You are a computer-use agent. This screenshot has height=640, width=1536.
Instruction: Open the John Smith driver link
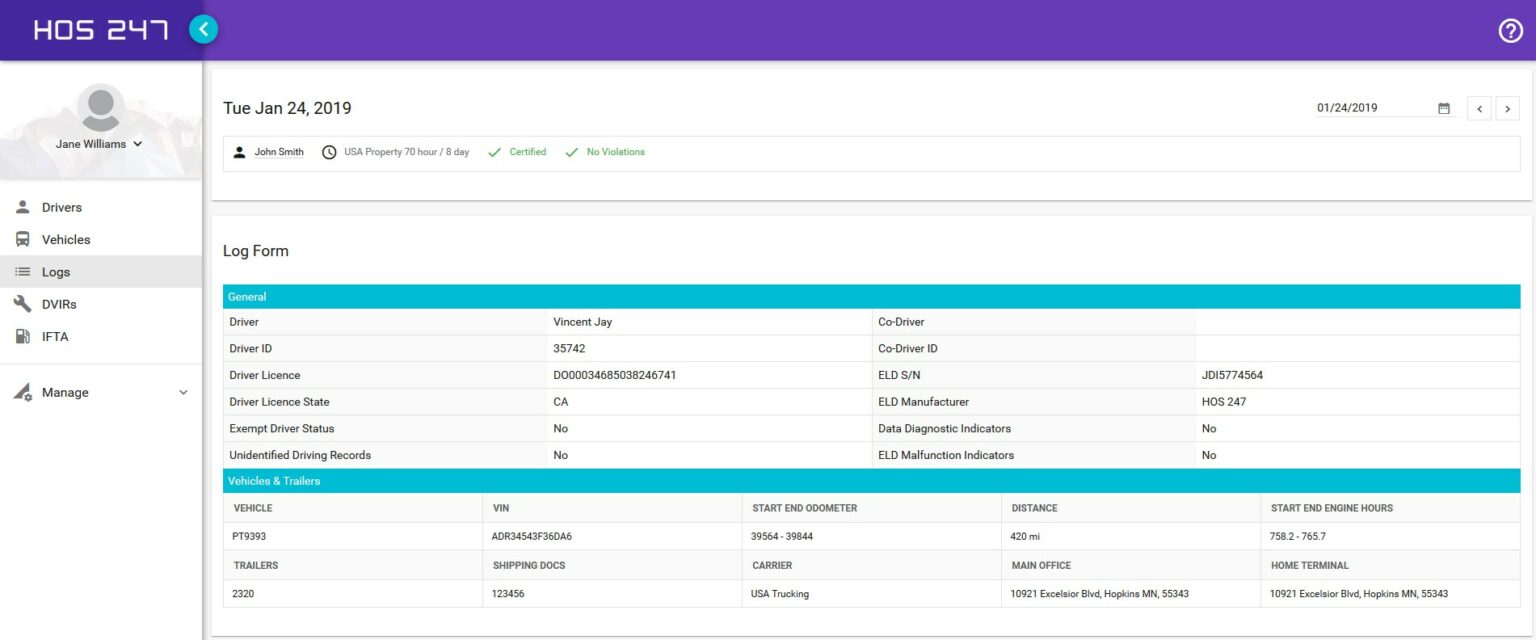[279, 153]
